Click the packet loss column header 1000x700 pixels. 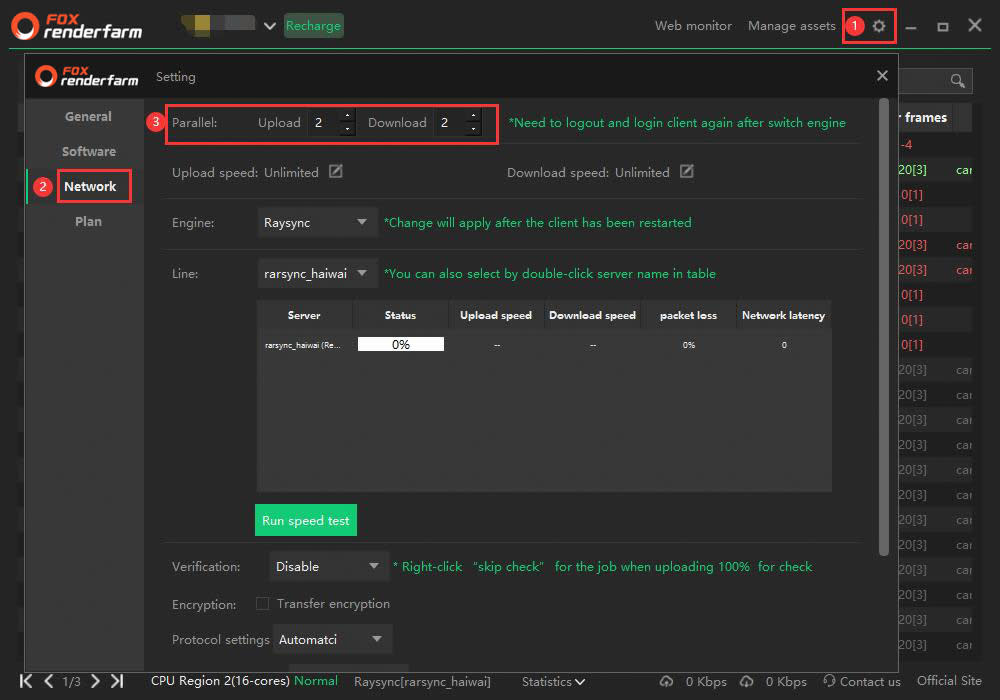pyautogui.click(x=688, y=315)
